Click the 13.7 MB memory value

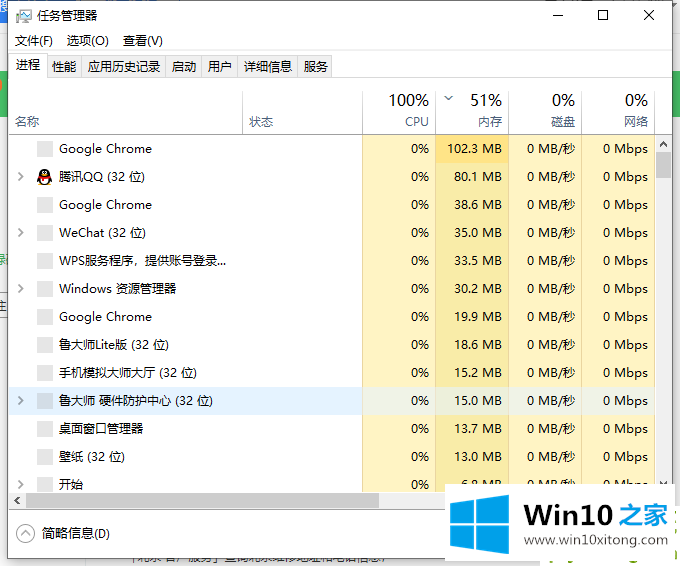(x=477, y=429)
